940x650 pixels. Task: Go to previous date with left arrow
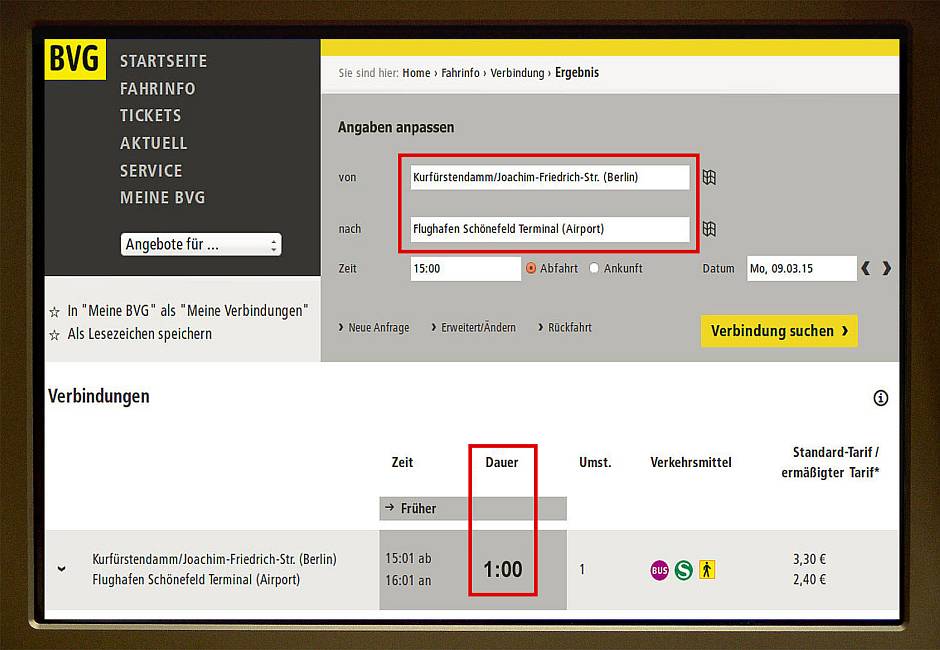[x=866, y=268]
